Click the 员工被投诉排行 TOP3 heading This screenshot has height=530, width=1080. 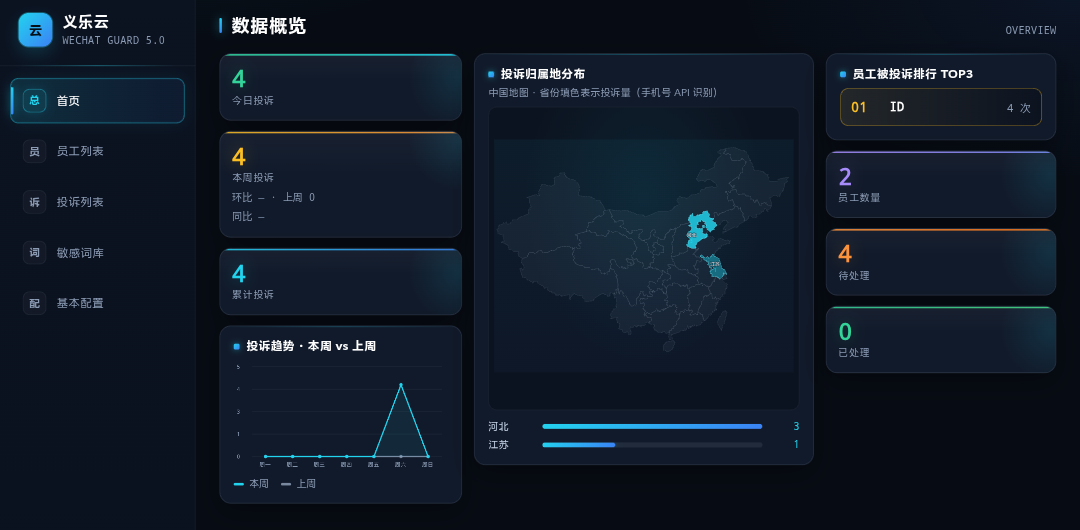pyautogui.click(x=913, y=74)
